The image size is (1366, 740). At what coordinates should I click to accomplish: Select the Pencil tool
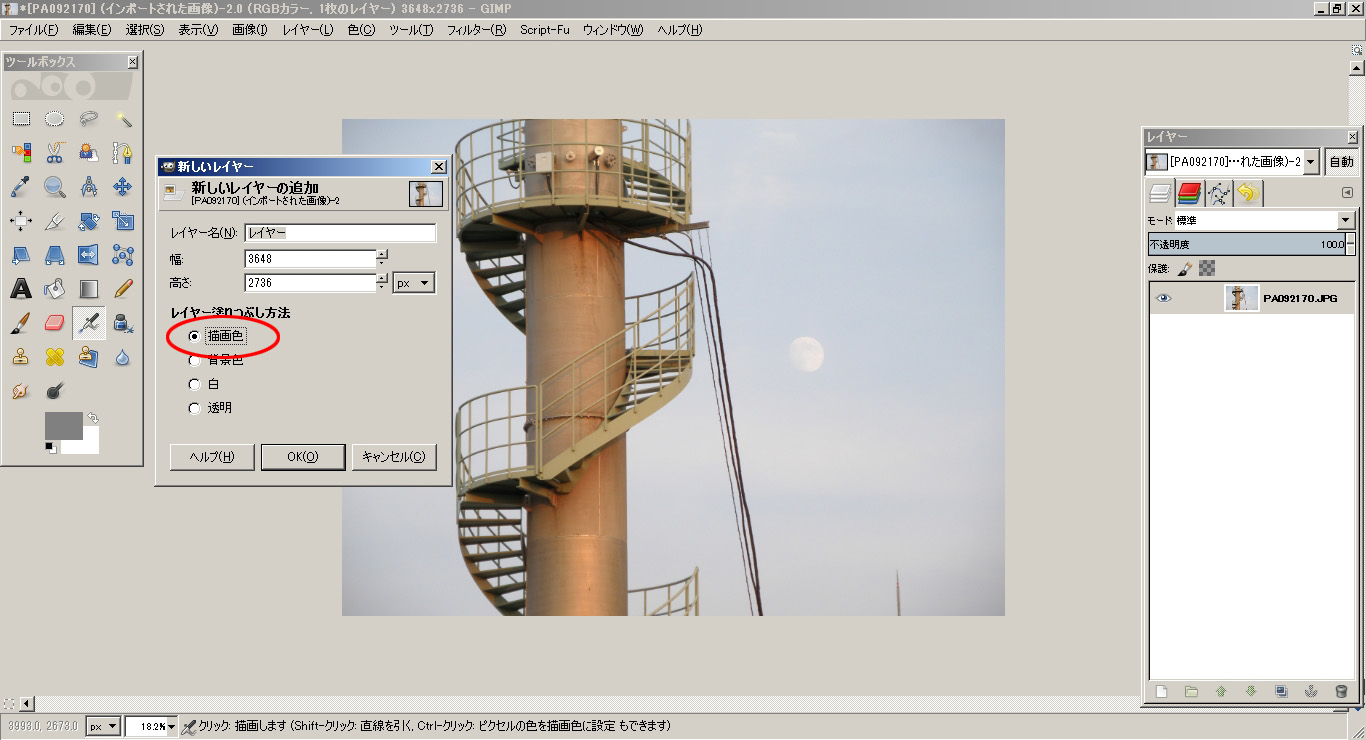click(123, 289)
